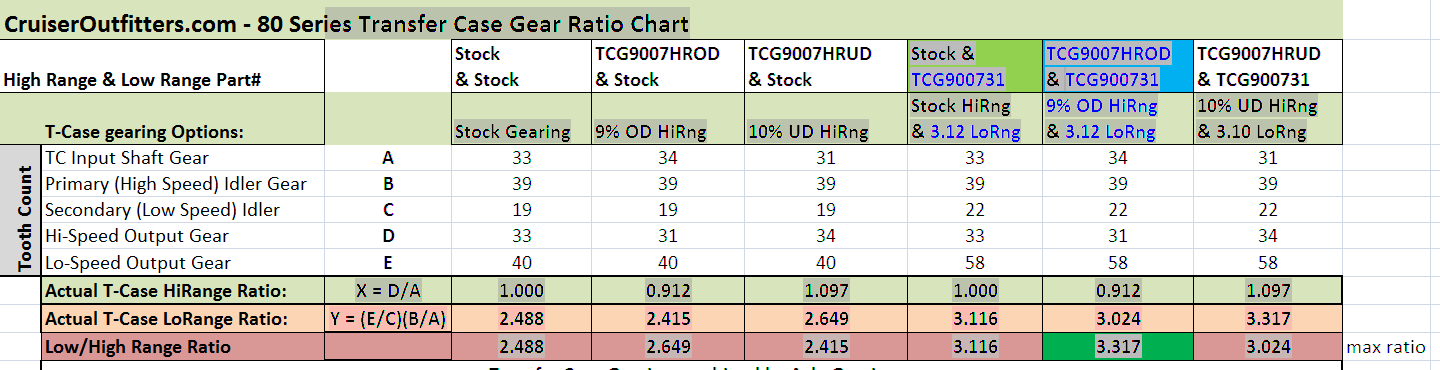The image size is (1440, 370).
Task: Select tooth count 34 in TC Input Shaft row, TCG9007HROD & Stock
Action: (668, 158)
